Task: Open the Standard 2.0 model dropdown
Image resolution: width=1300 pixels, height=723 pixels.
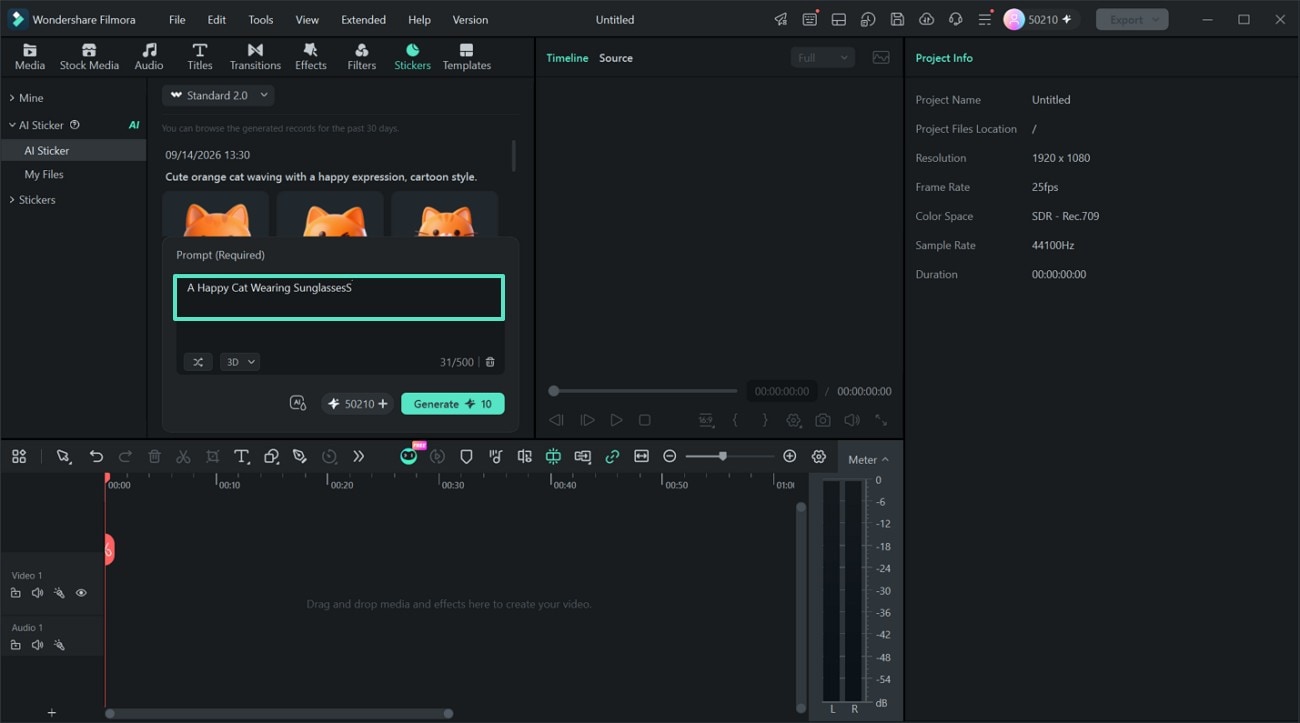Action: [x=218, y=95]
